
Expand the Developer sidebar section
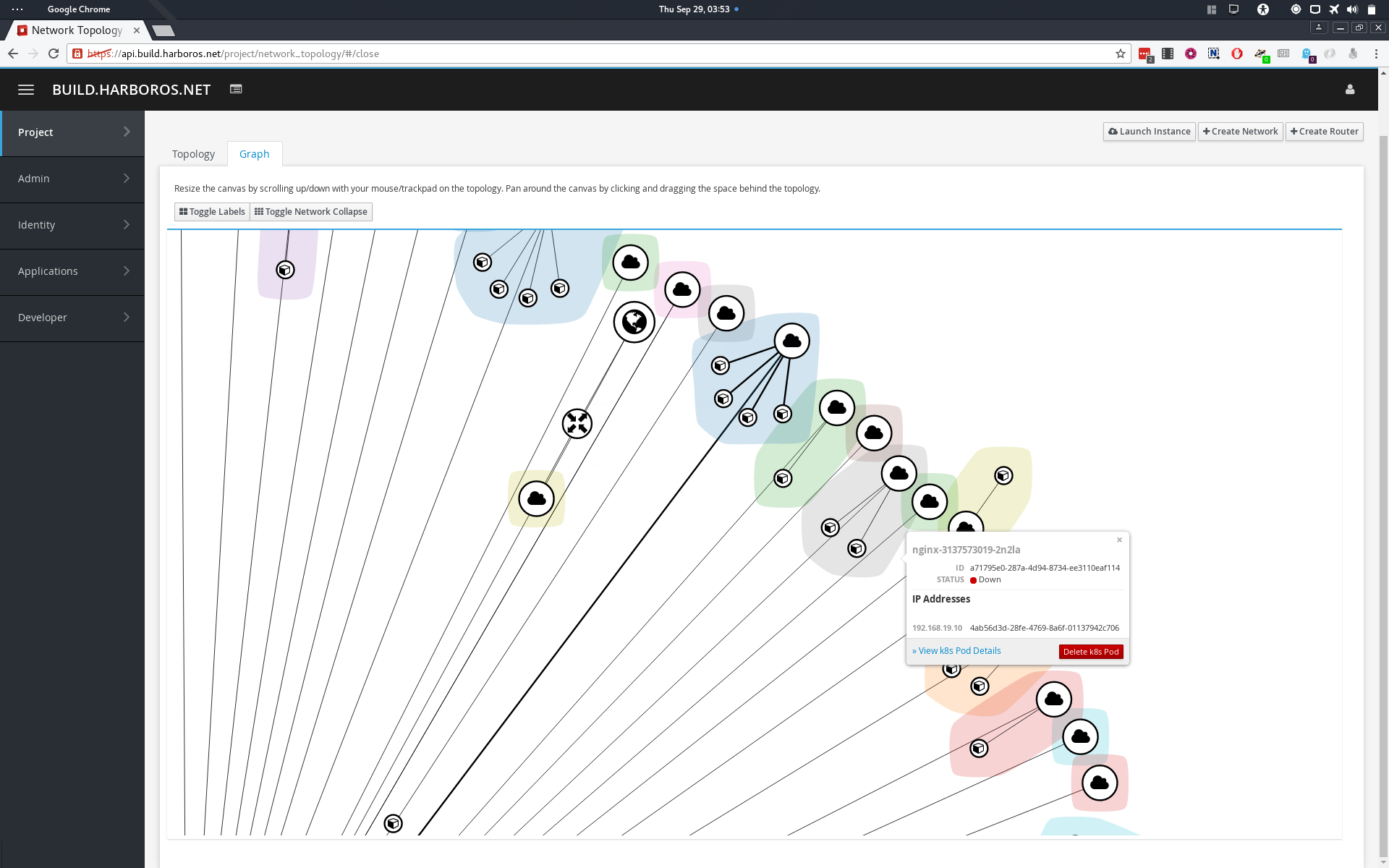click(72, 318)
